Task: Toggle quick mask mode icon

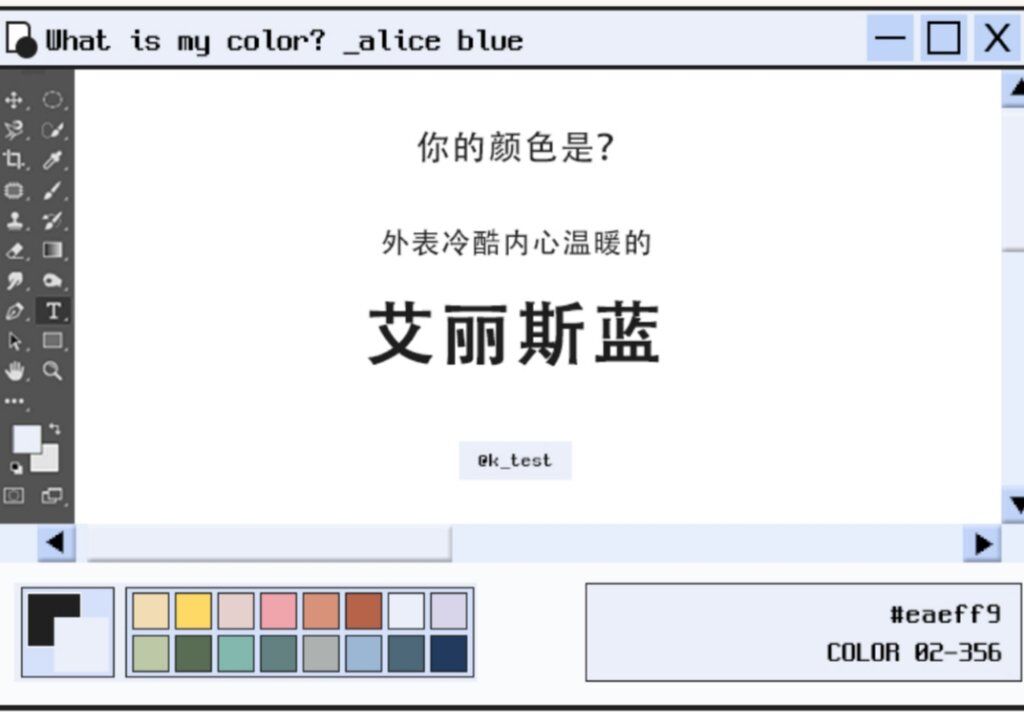Action: click(x=14, y=496)
